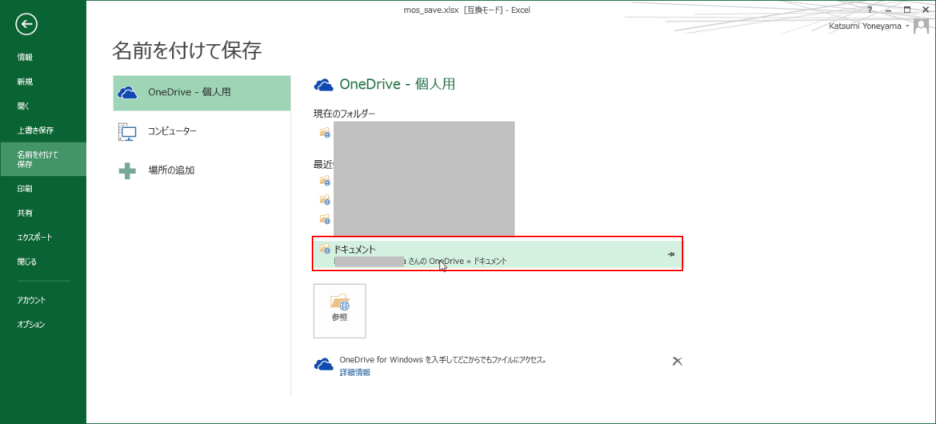
Task: Choose 場所の追加 option
Action: 202,171
